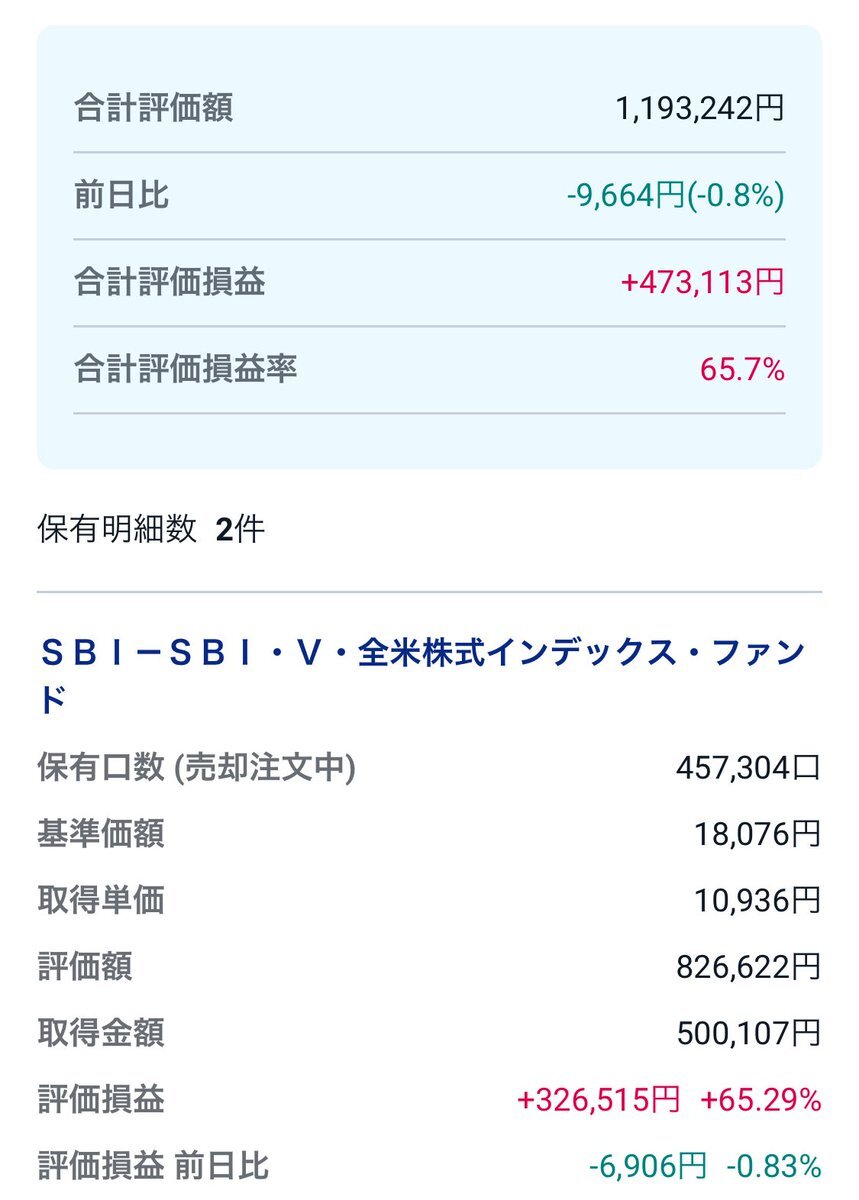859x1200 pixels.
Task: Click the 457,304口 units held value
Action: point(748,768)
